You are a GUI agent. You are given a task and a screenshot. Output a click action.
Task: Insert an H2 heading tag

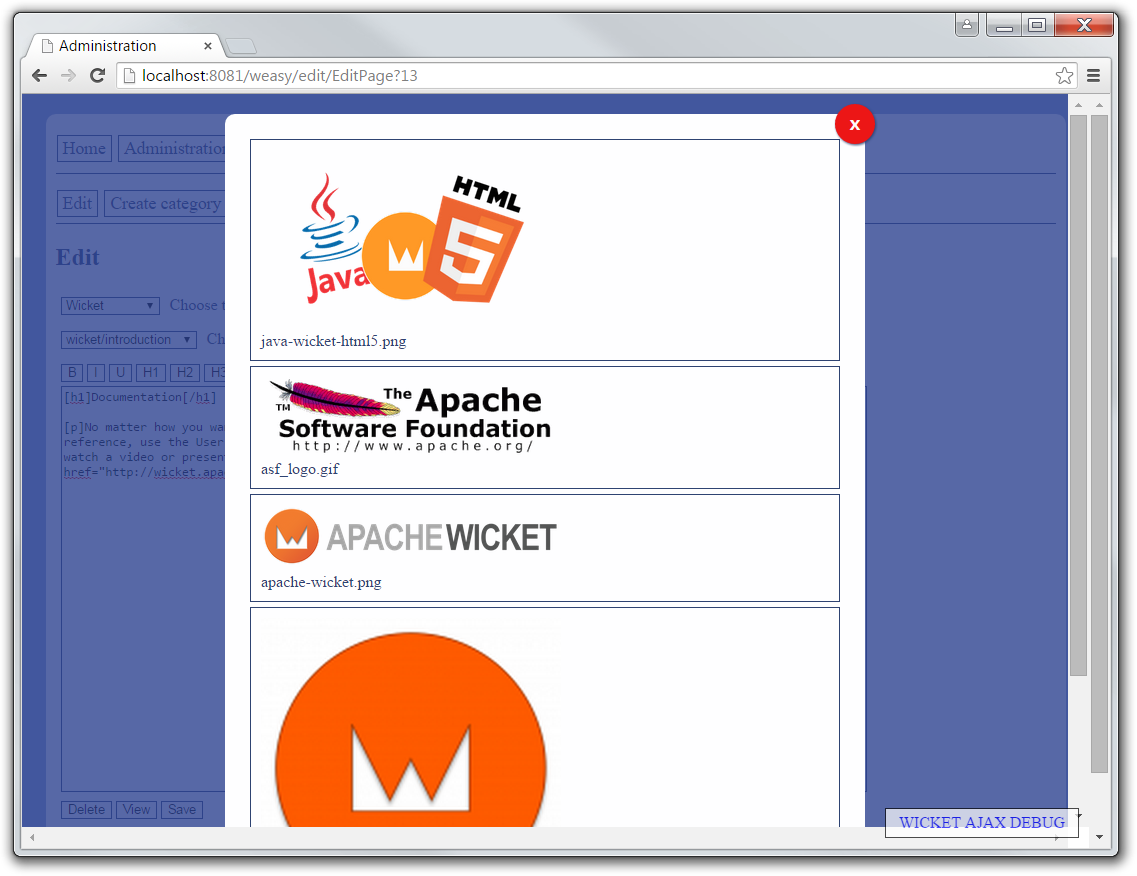(x=185, y=372)
